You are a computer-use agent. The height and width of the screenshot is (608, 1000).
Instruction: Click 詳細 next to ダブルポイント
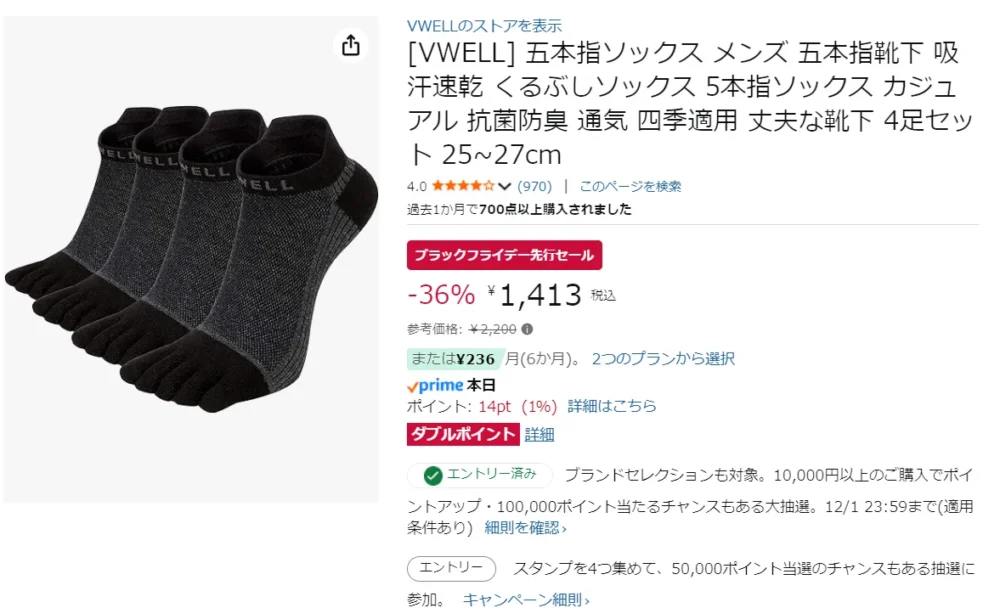point(540,434)
